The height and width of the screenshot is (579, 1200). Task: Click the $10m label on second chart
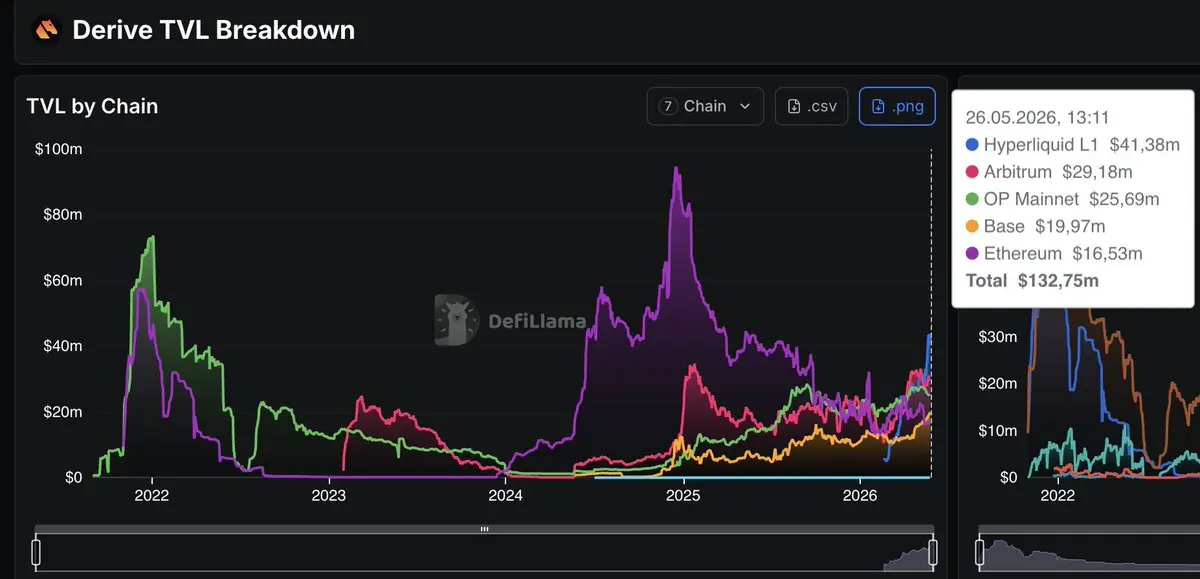click(998, 430)
